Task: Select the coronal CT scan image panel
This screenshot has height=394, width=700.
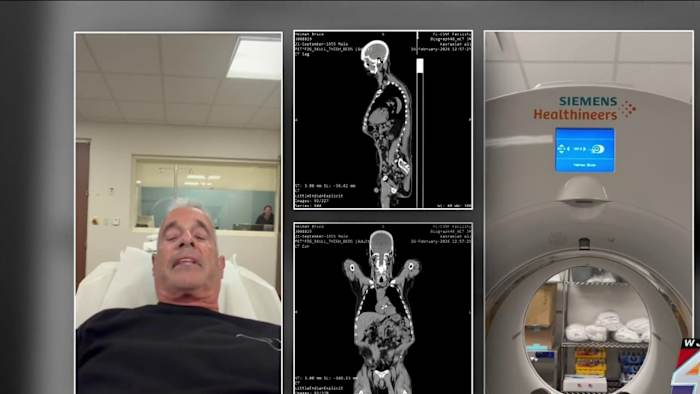Action: point(383,308)
